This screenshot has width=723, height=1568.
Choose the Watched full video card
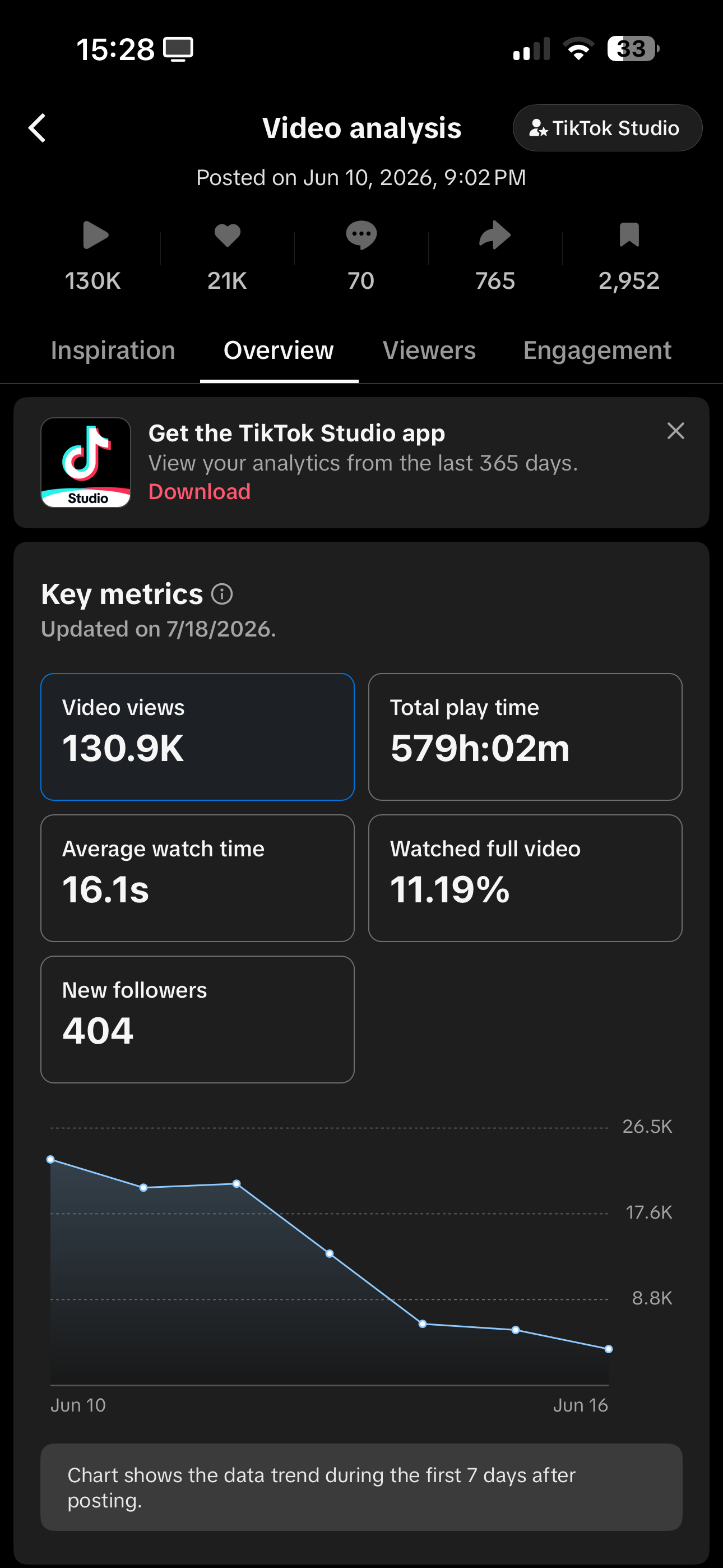(525, 878)
